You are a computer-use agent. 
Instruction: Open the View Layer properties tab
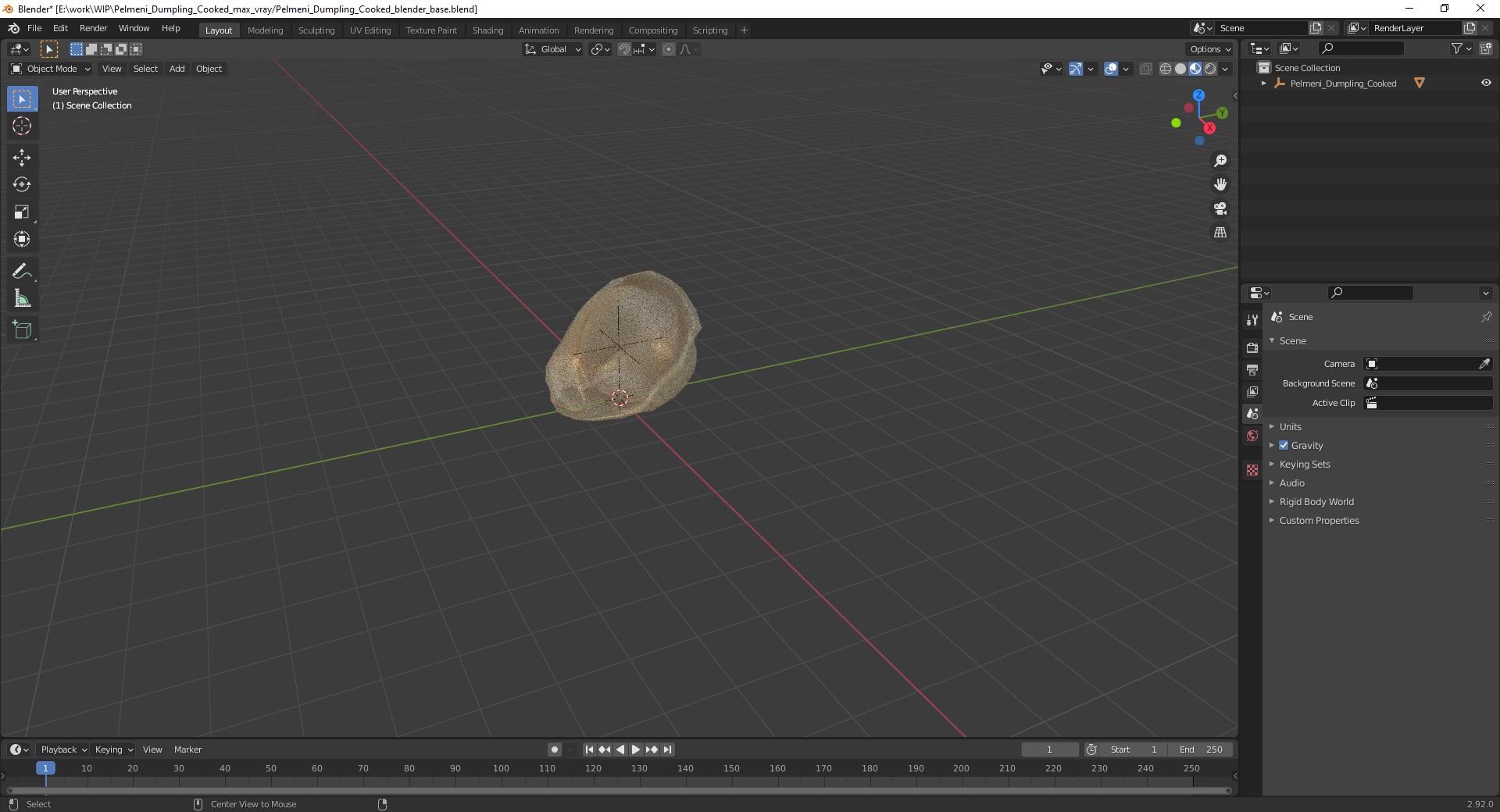[1252, 391]
